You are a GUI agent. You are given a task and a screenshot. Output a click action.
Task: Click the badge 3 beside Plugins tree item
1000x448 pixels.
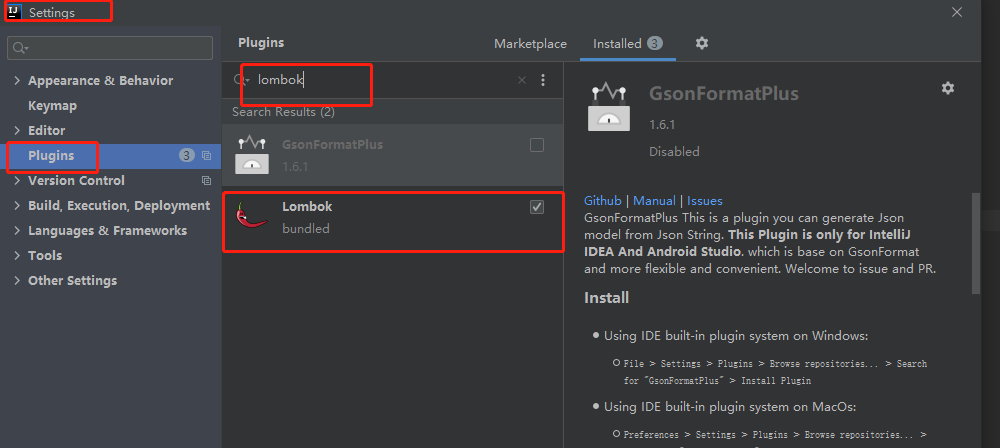(x=186, y=156)
